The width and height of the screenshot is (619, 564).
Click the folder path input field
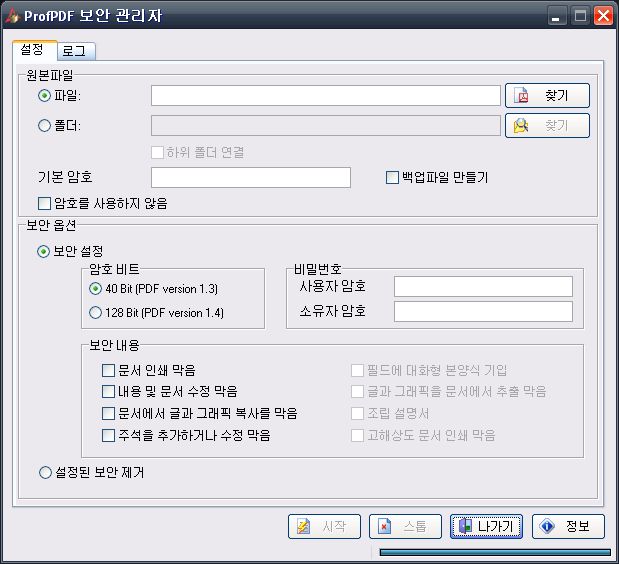326,126
